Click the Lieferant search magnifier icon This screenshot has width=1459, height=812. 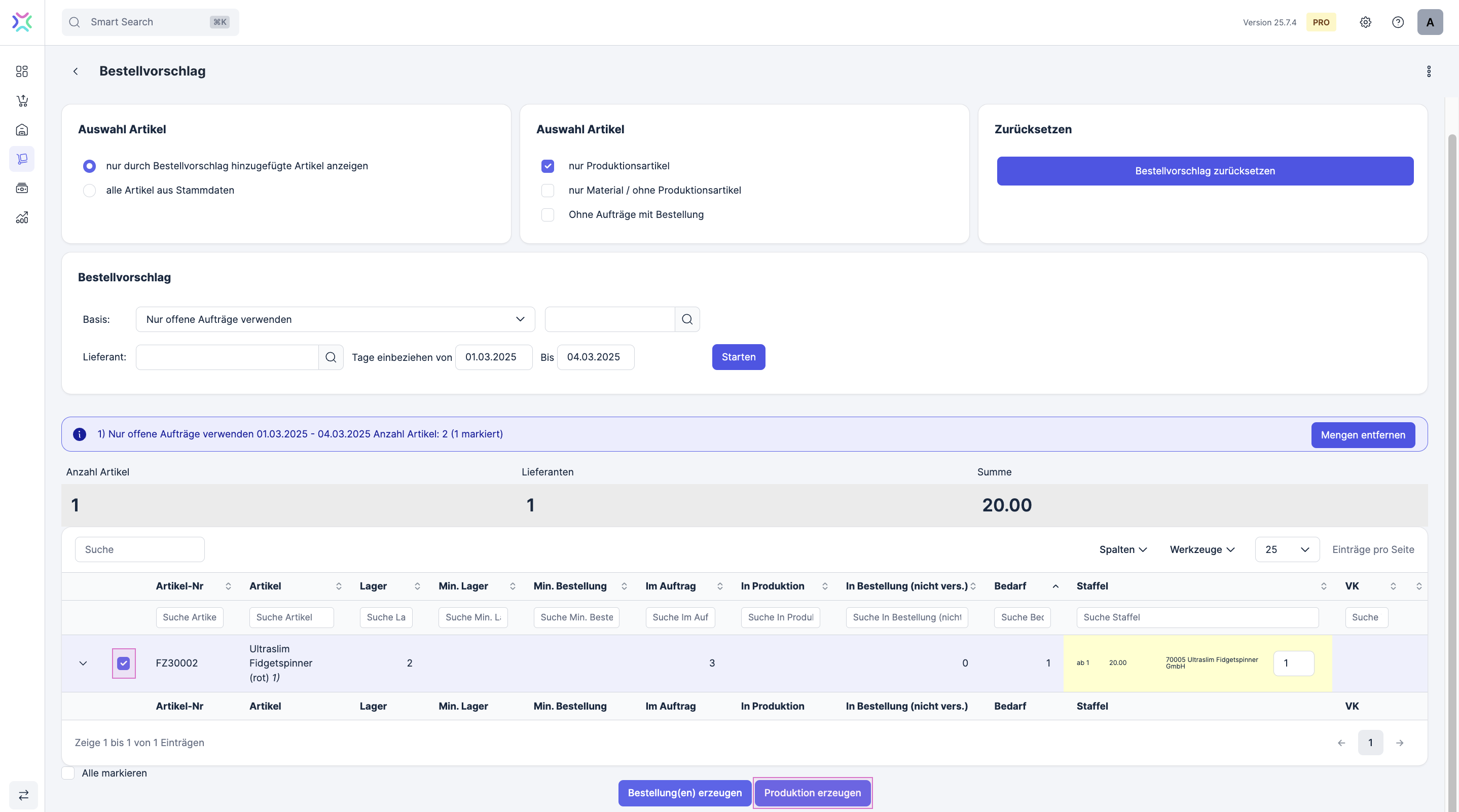pos(331,357)
